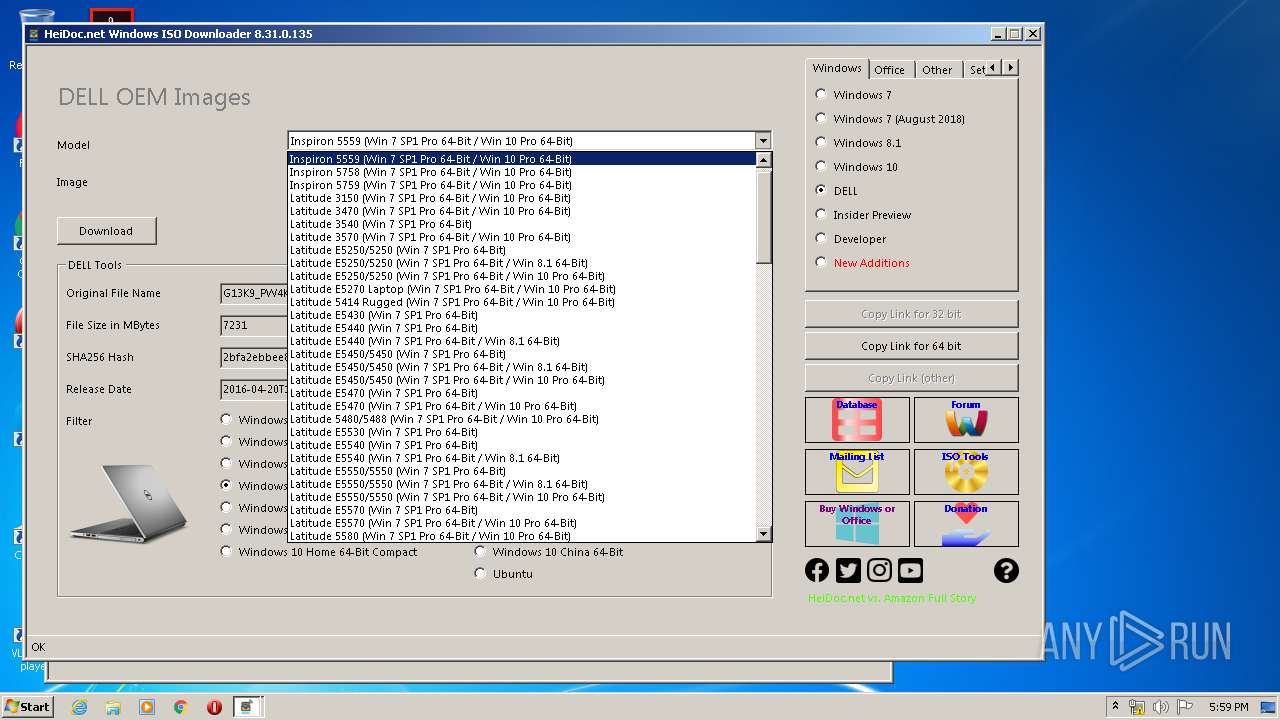Open Internet Explorer from the taskbar
Image resolution: width=1280 pixels, height=720 pixels.
pos(79,707)
